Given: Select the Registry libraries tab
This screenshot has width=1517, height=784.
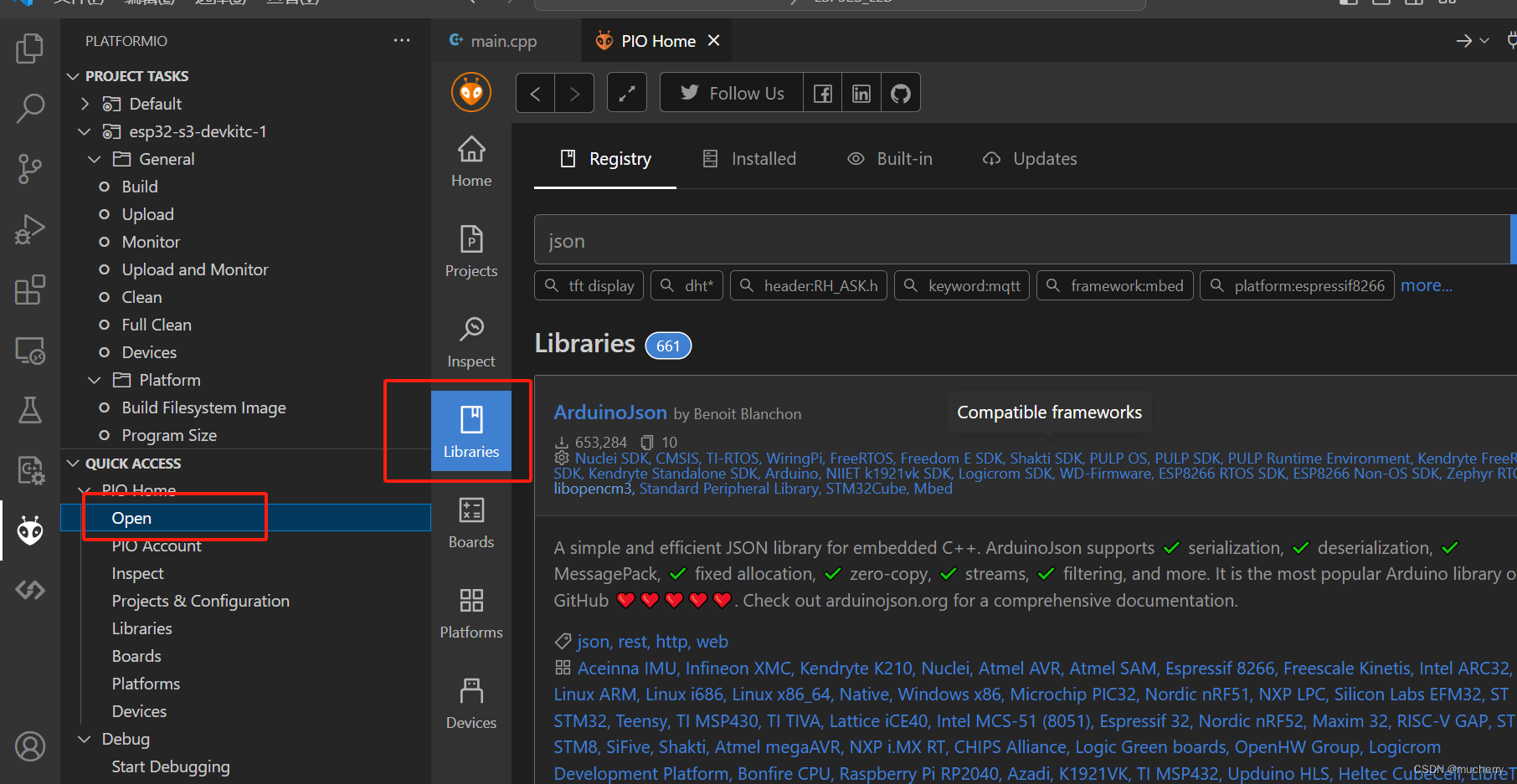Looking at the screenshot, I should click(605, 159).
